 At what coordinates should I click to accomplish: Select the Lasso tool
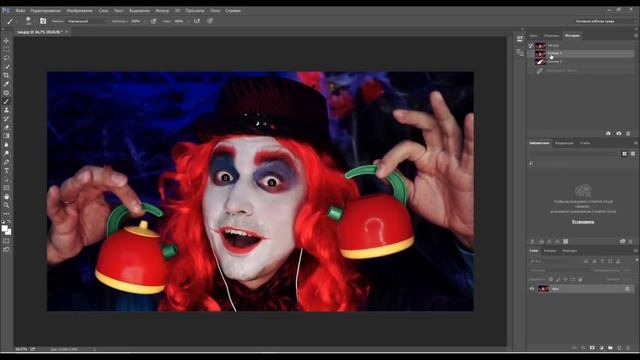[6, 58]
